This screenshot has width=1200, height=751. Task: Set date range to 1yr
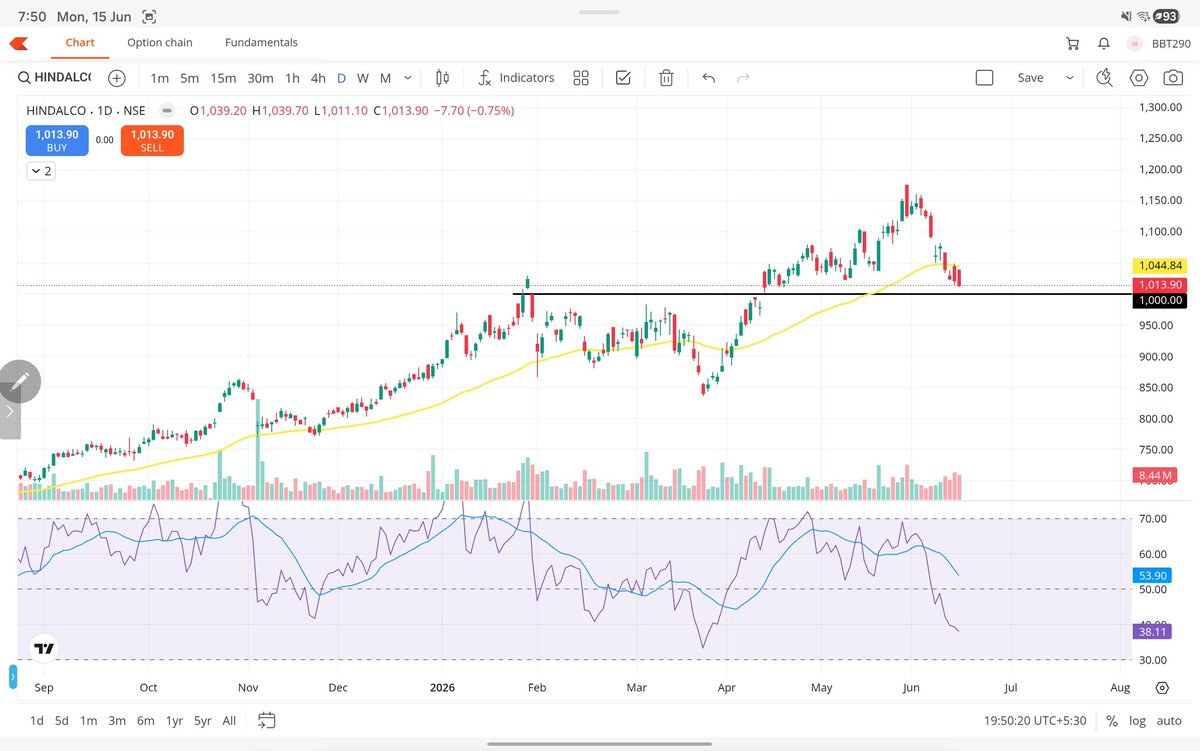174,720
